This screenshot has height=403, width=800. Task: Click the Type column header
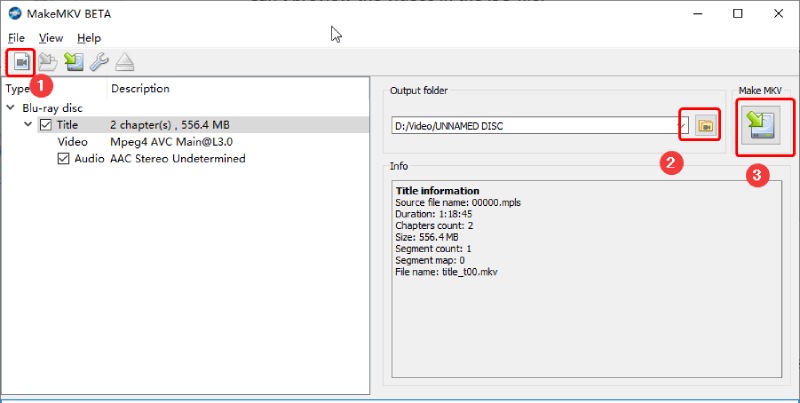17,89
